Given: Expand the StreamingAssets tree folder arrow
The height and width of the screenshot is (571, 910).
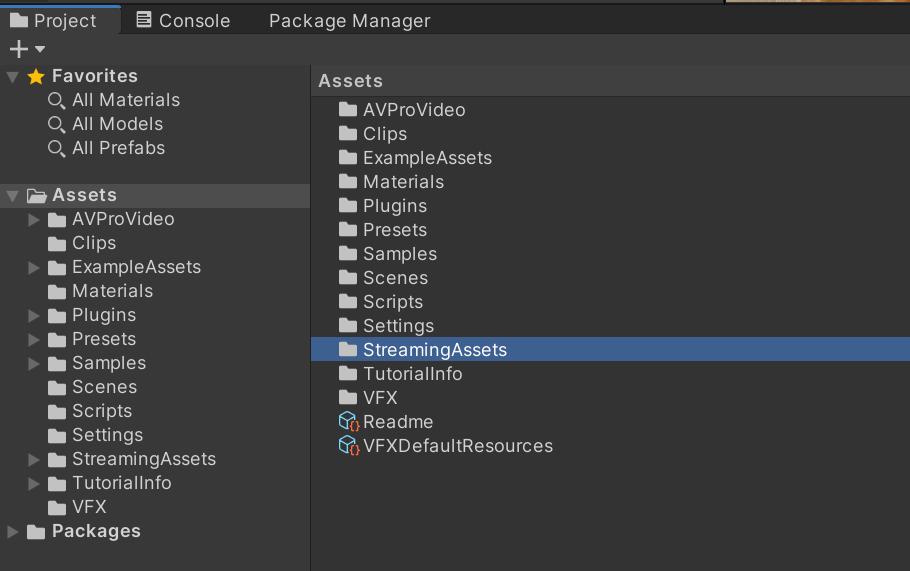Looking at the screenshot, I should [x=34, y=460].
